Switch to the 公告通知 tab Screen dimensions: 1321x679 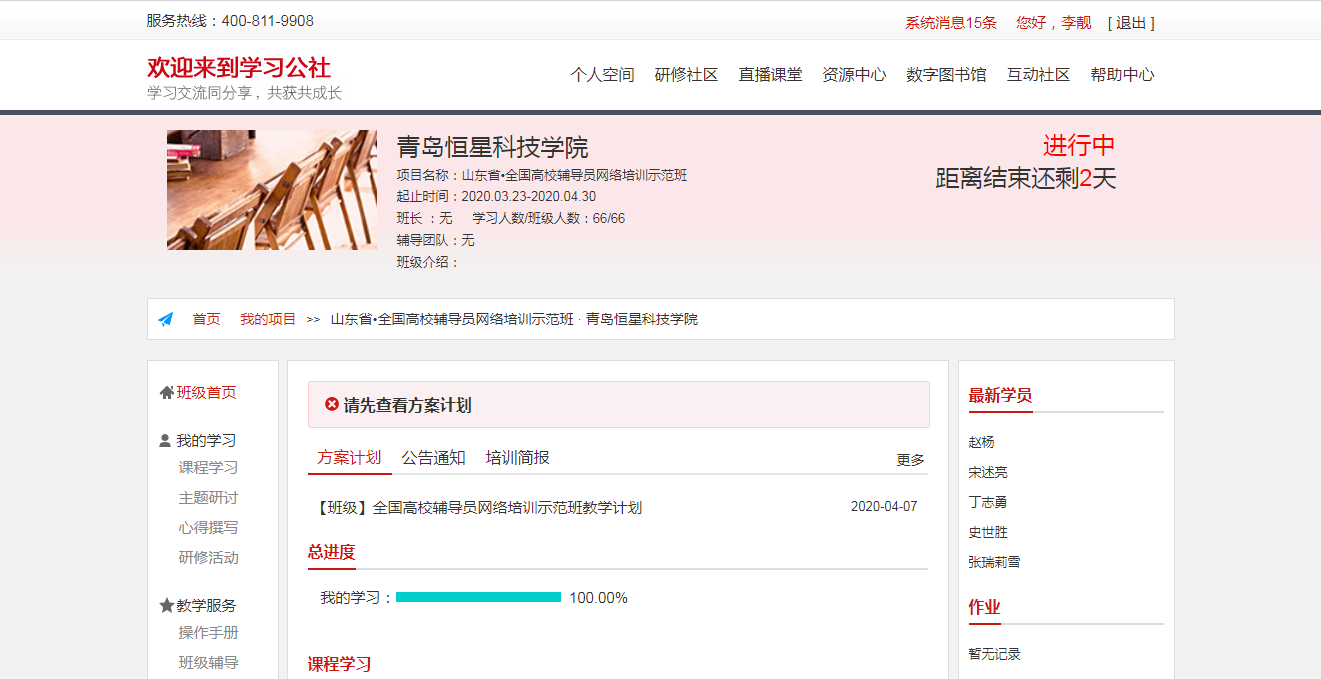[x=433, y=457]
